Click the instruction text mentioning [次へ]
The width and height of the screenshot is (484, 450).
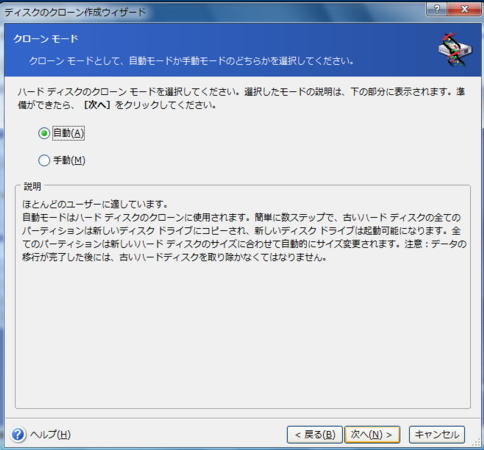point(241,98)
